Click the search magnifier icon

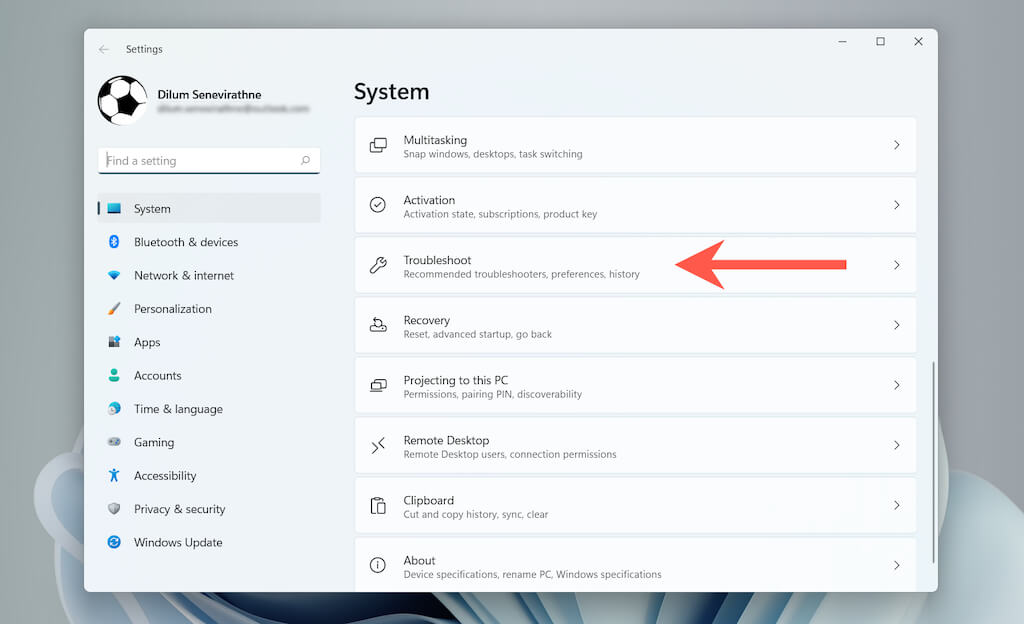tap(305, 160)
